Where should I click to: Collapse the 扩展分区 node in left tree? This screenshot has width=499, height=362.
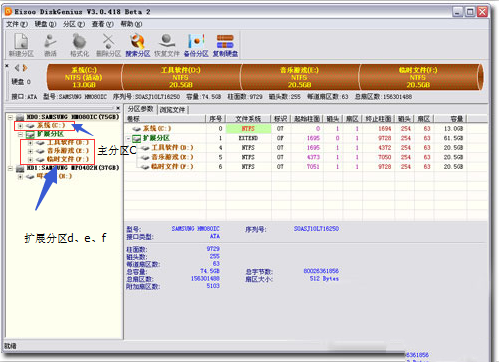20,134
